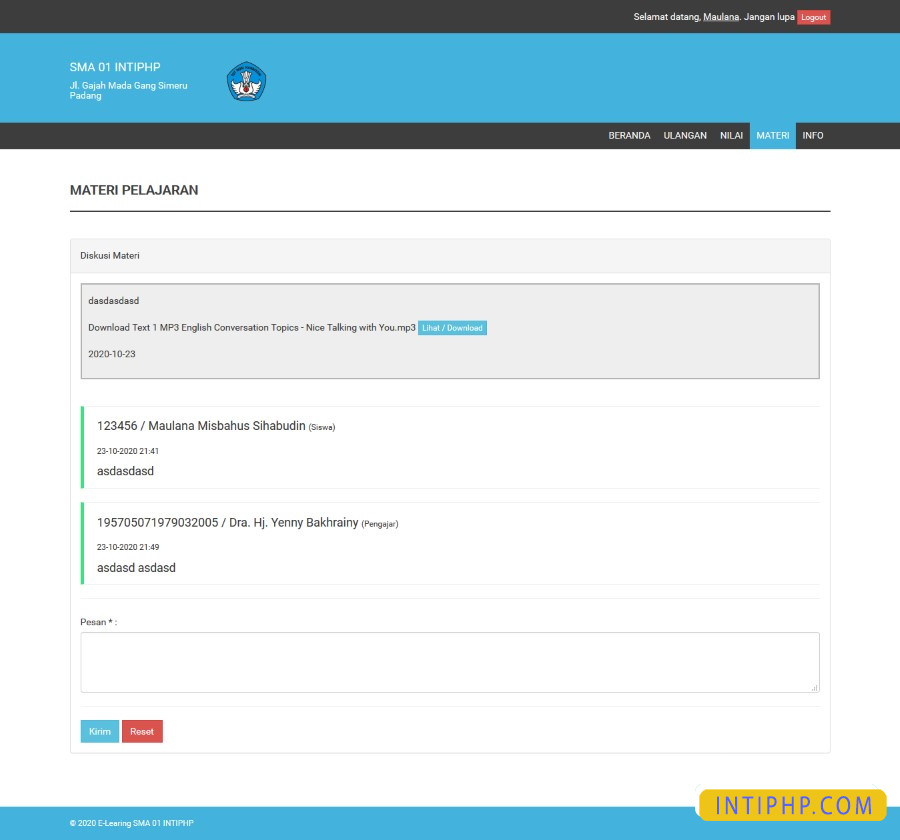Open the MATERI tab in the navigation
The height and width of the screenshot is (840, 900).
point(772,135)
